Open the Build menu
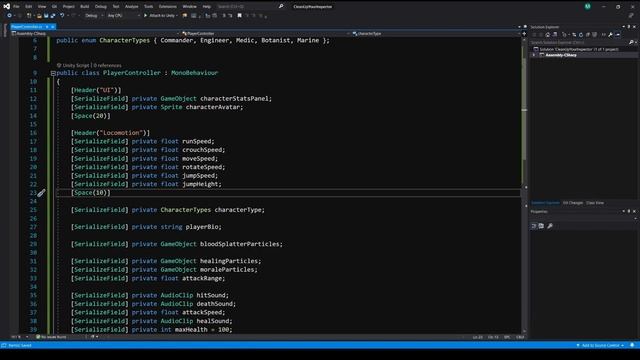This screenshot has width=640, height=360. pyautogui.click(x=84, y=7)
